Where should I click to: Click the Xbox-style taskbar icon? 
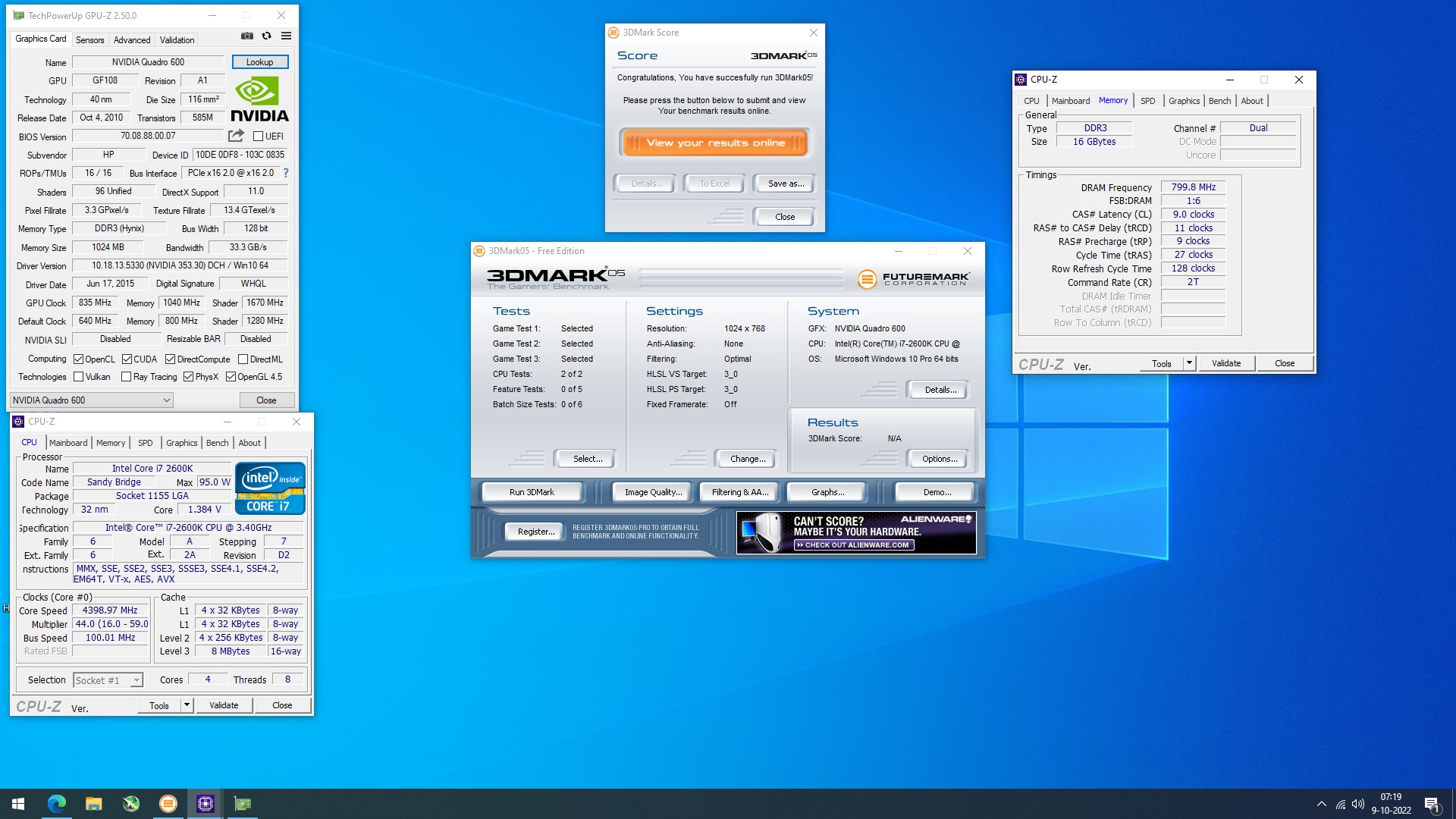(x=130, y=804)
